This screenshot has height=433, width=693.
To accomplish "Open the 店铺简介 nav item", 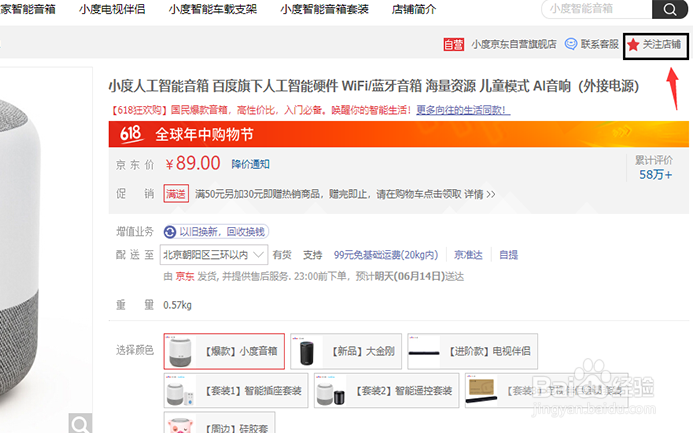I will click(414, 9).
